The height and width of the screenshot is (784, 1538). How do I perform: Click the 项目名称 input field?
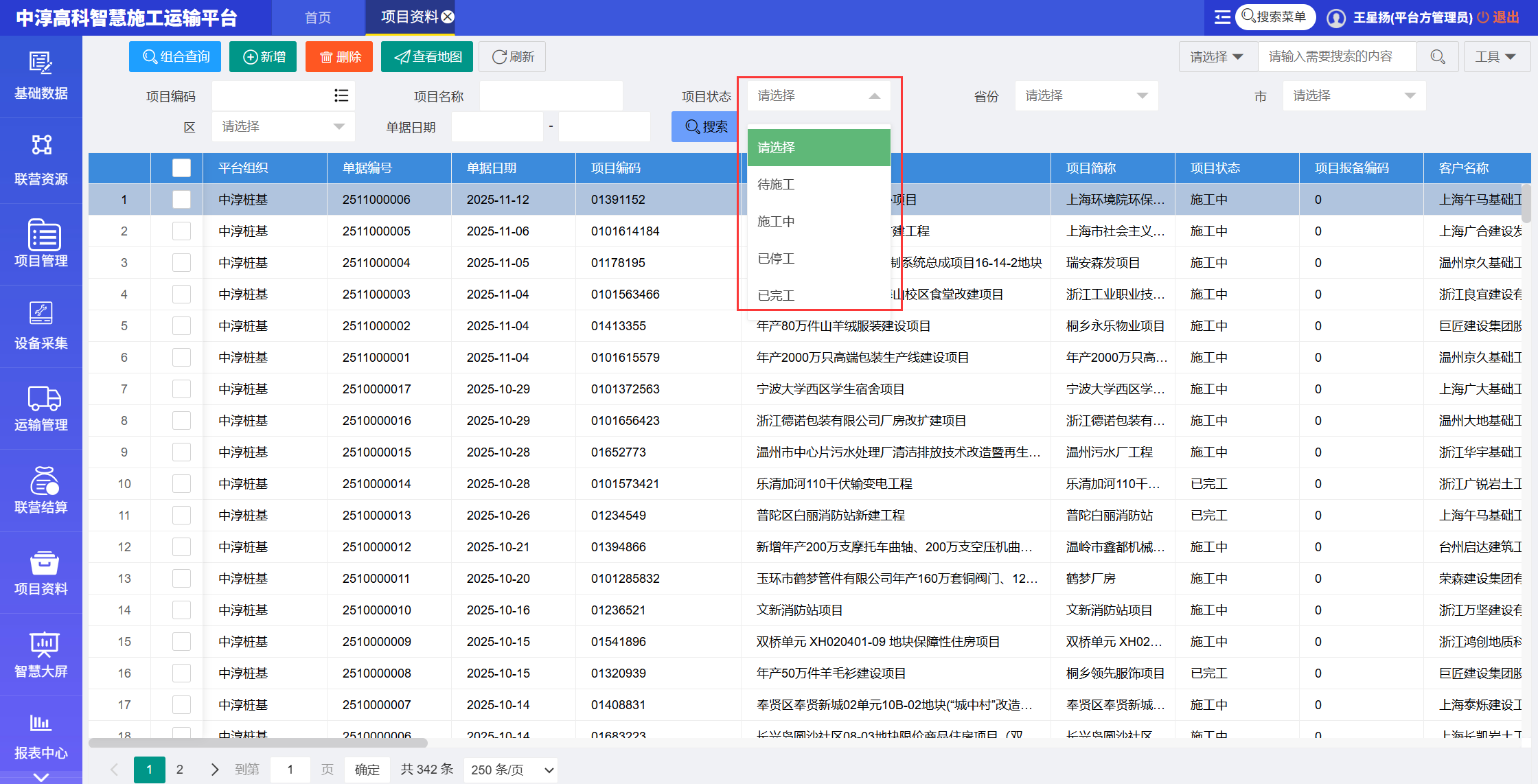point(551,96)
